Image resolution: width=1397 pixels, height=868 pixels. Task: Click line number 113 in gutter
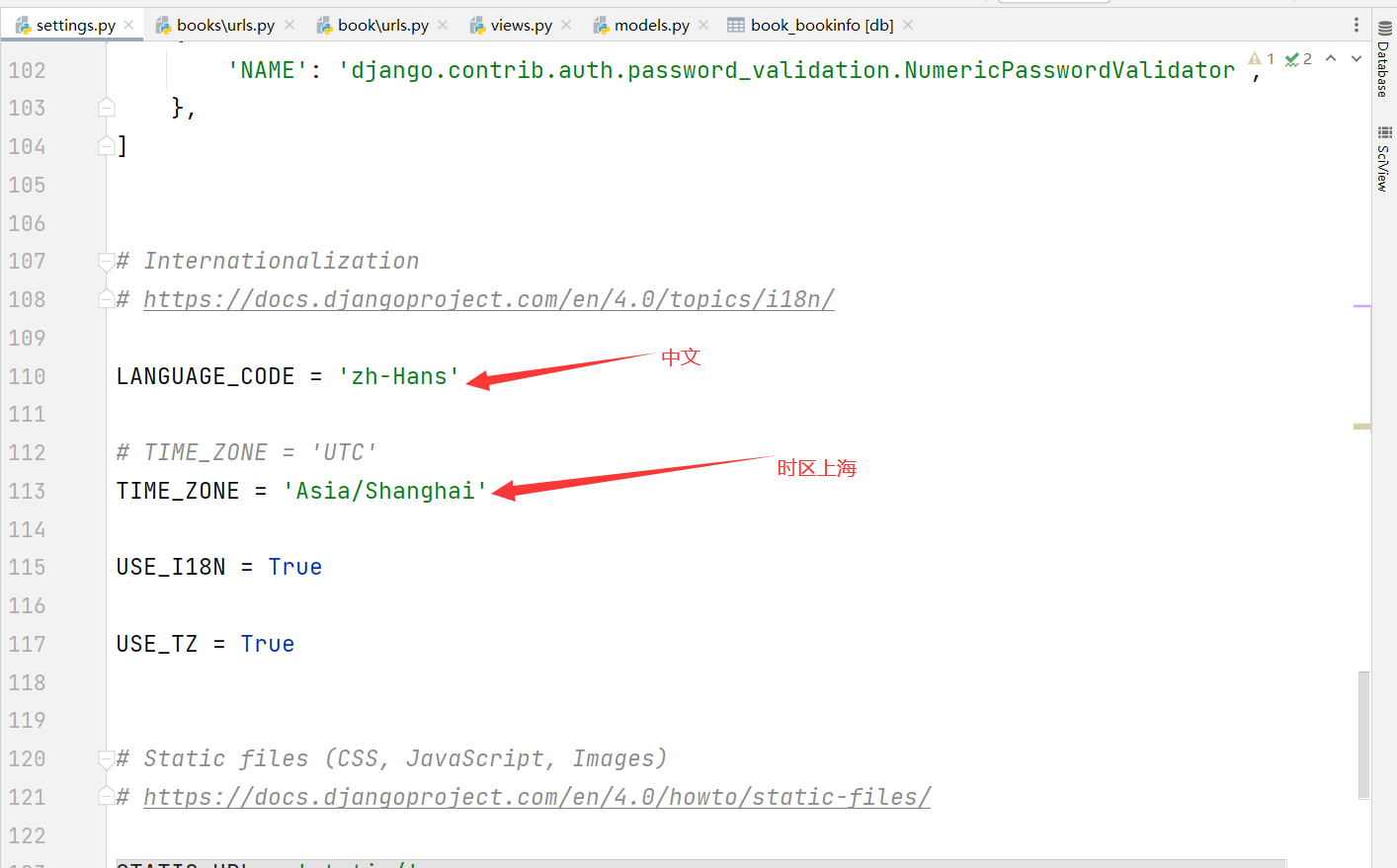pyautogui.click(x=27, y=491)
